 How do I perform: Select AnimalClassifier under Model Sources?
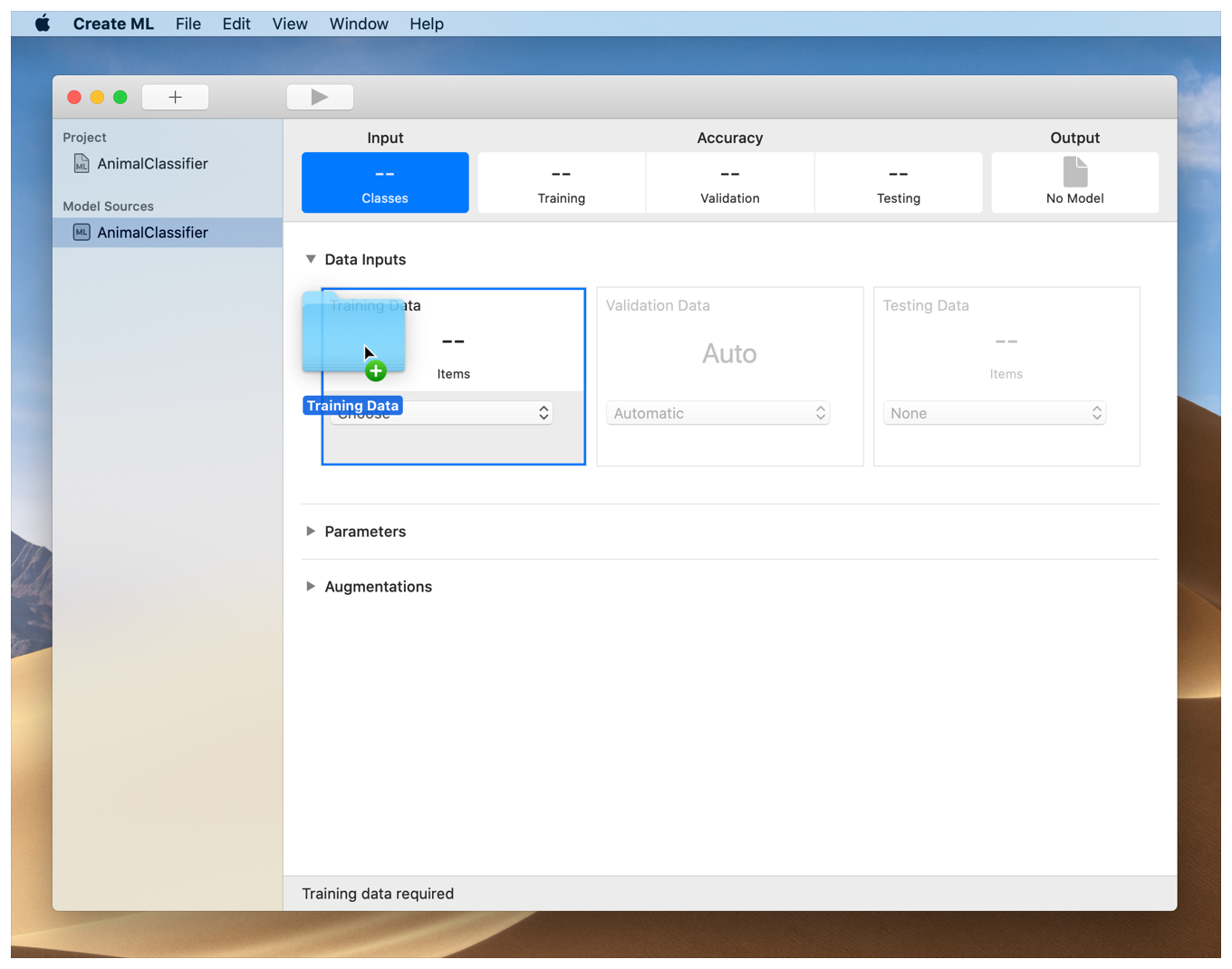(x=168, y=233)
